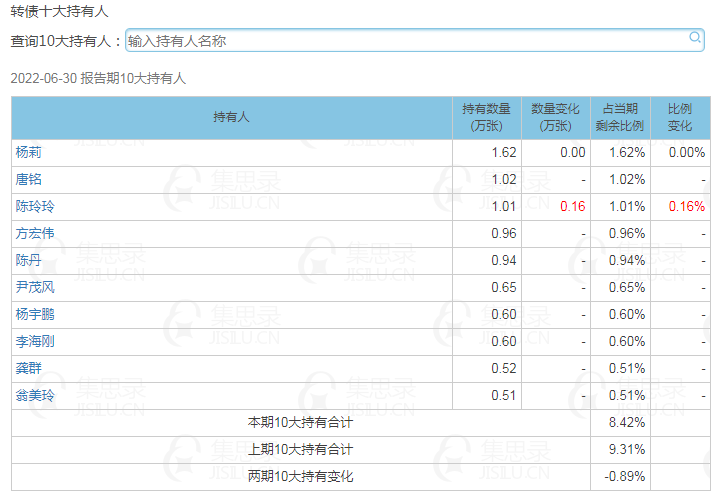This screenshot has height=495, width=720.
Task: Select the 9.31% previous total value
Action: tap(627, 450)
